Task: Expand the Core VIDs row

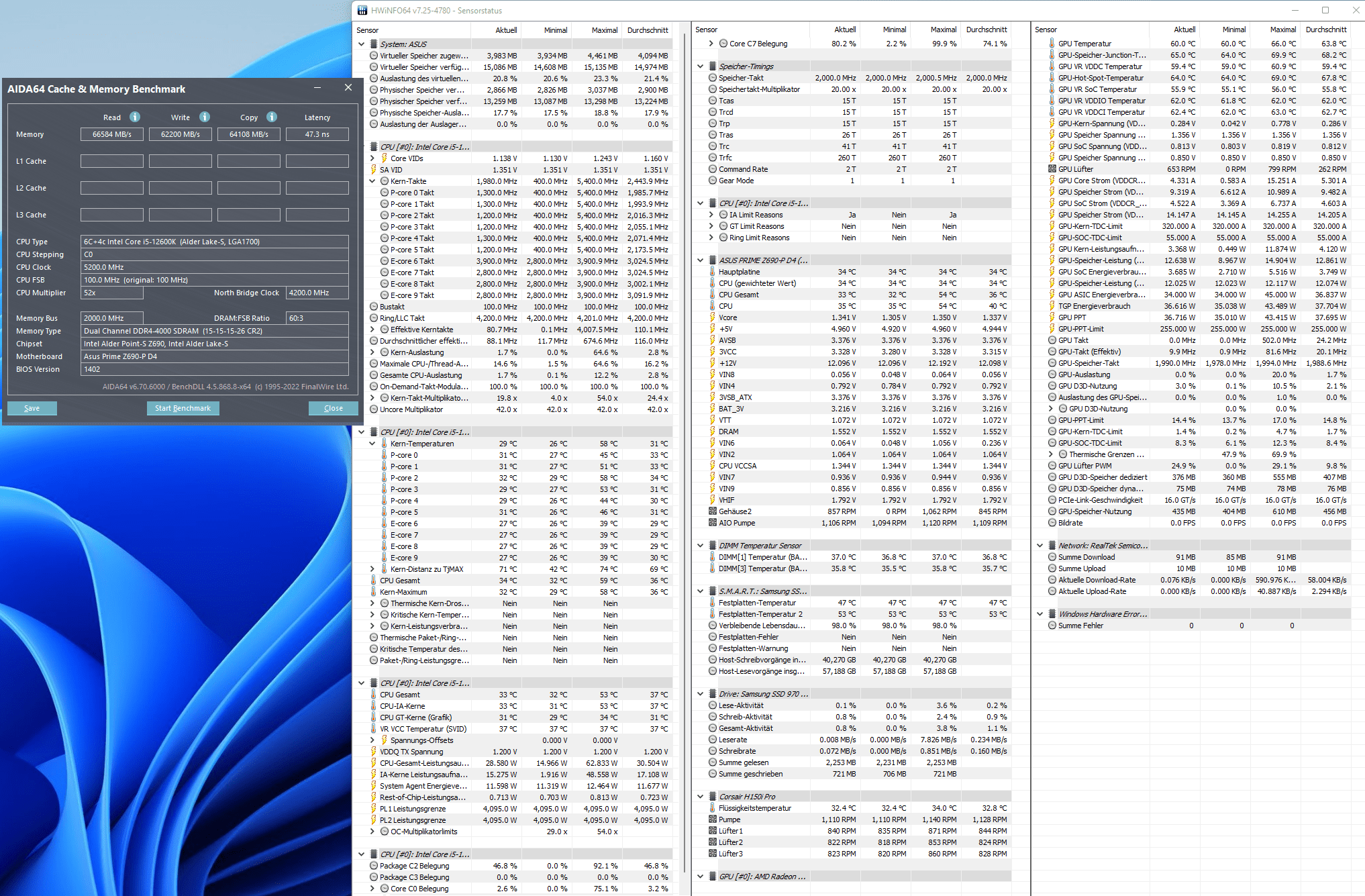Action: (372, 158)
